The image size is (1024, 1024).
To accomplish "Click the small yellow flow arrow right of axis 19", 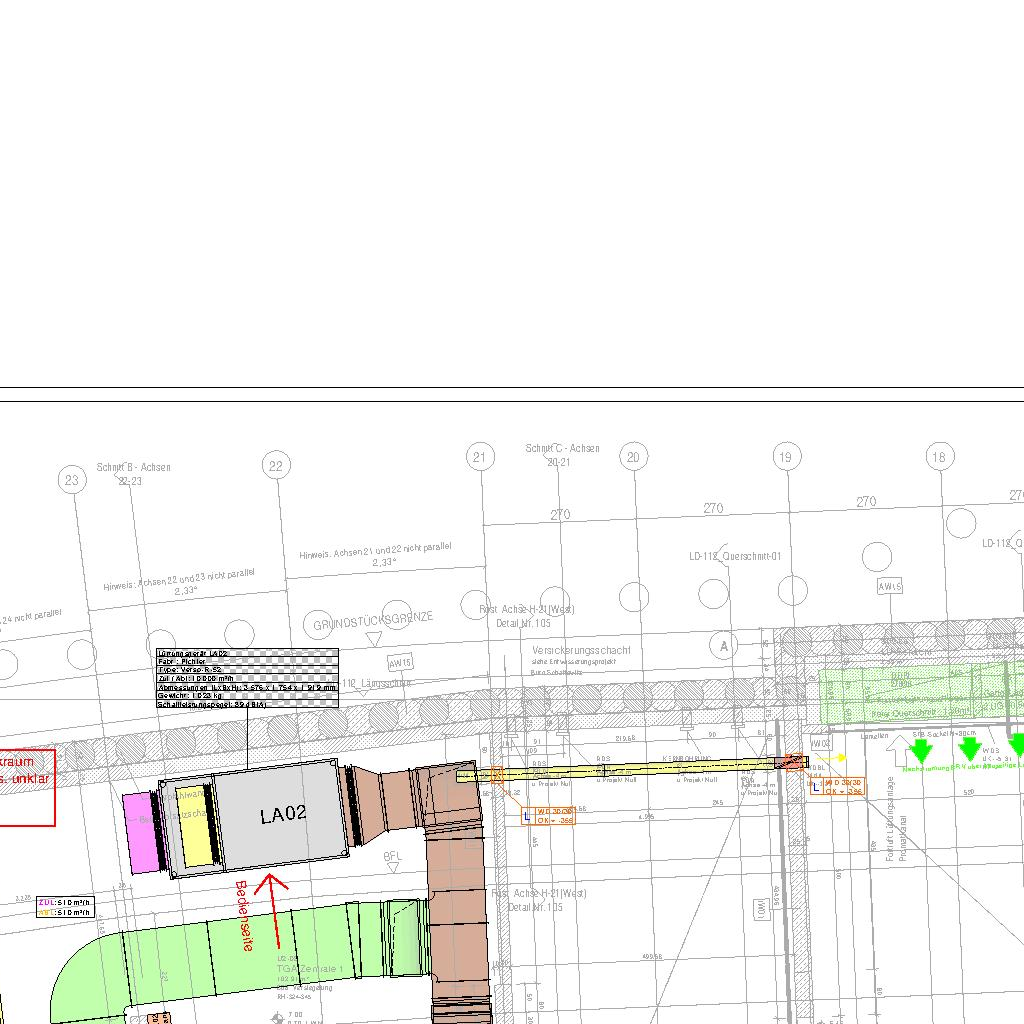I will coord(831,758).
